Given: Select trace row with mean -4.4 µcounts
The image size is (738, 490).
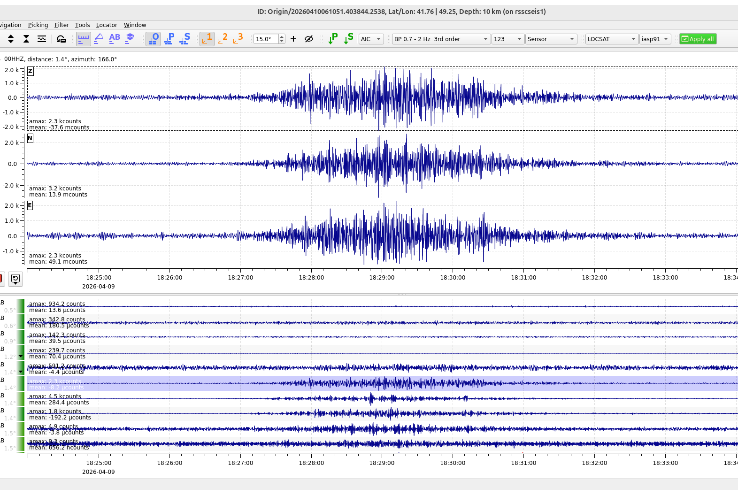Looking at the screenshot, I should point(382,368).
